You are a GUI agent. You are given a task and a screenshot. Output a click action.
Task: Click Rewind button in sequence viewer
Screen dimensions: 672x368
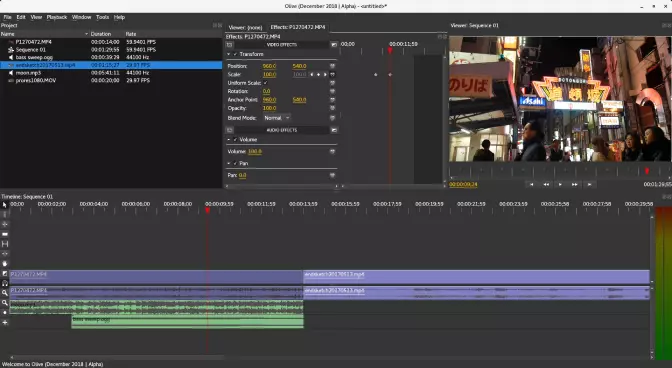[546, 184]
